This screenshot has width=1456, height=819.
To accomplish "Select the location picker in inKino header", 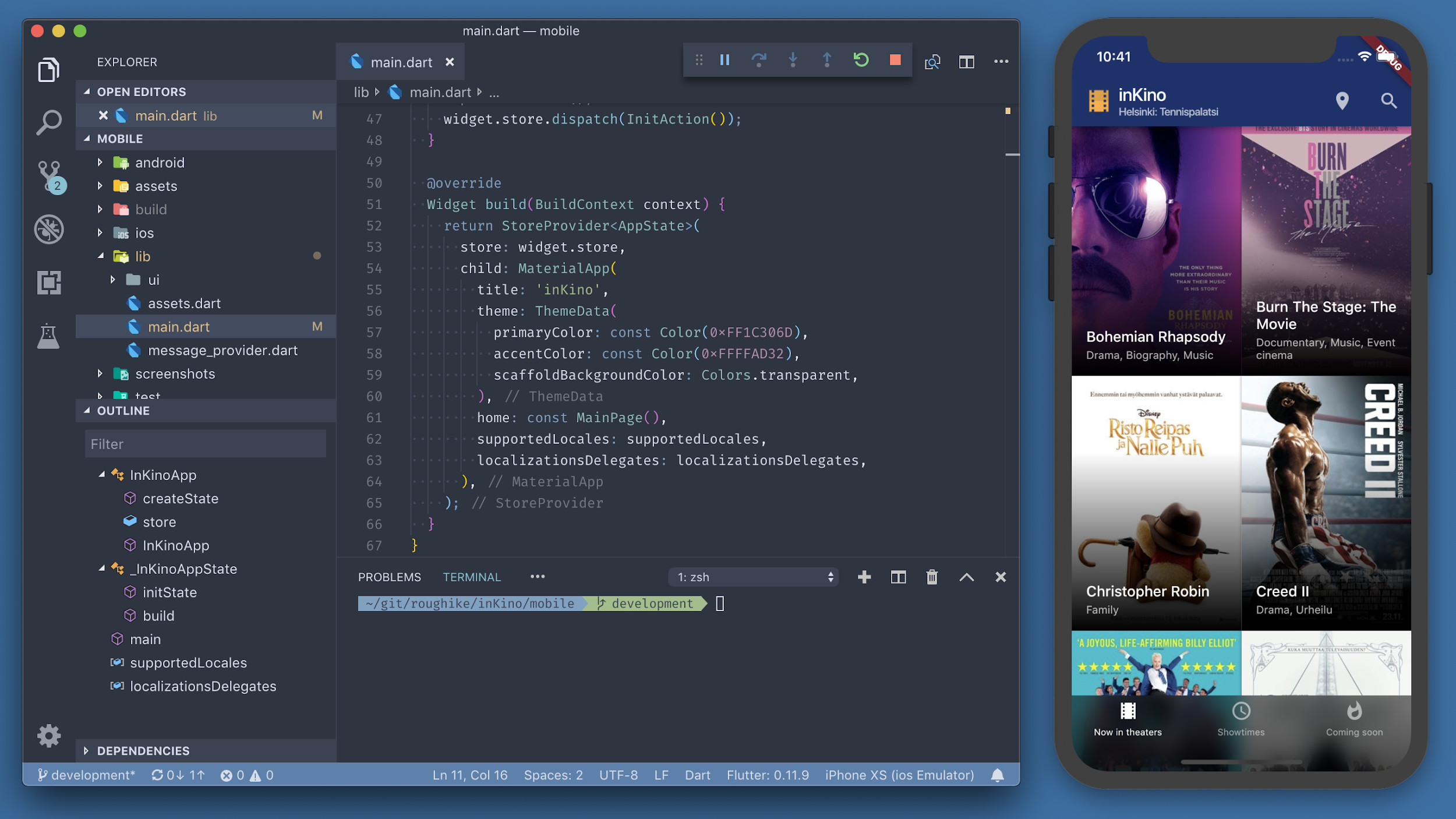I will (1343, 101).
